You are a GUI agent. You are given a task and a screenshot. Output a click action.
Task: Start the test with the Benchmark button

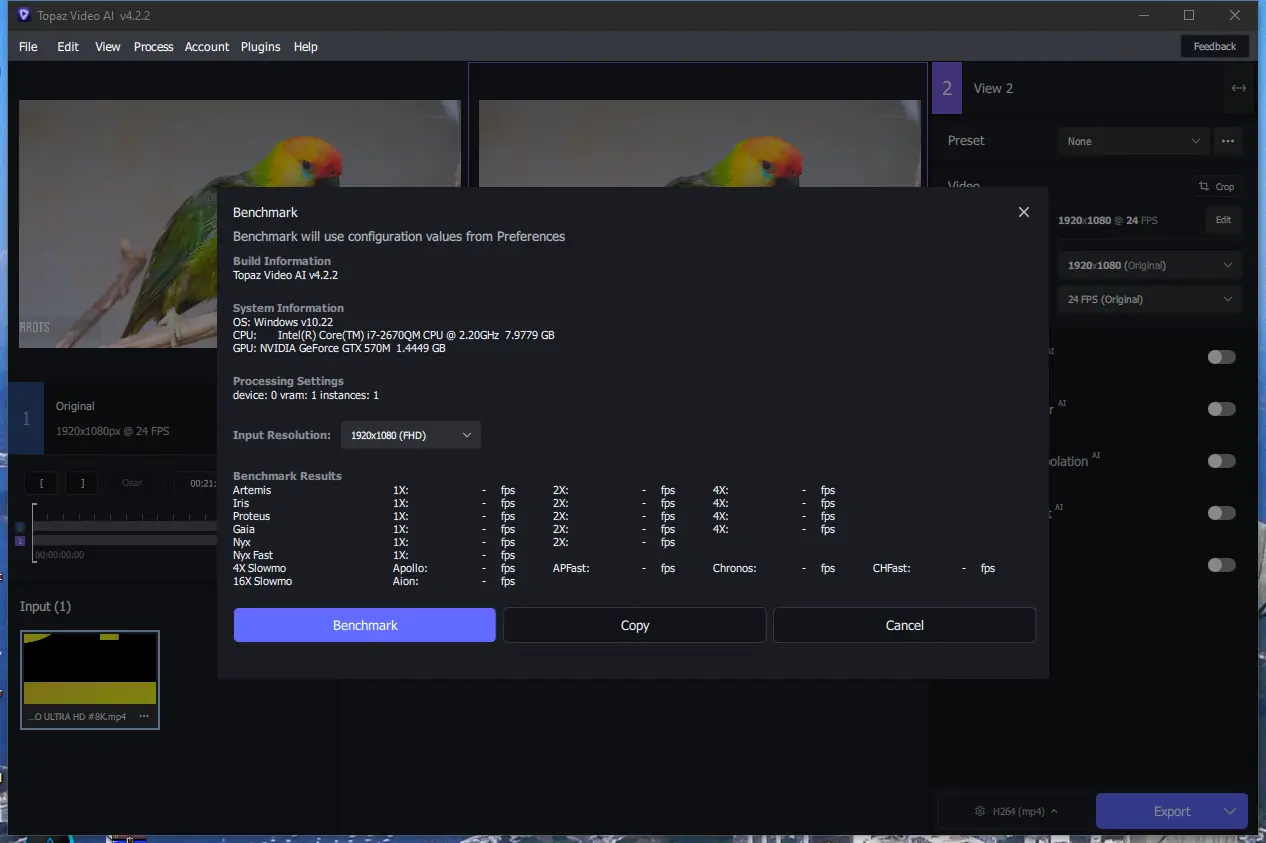(365, 625)
